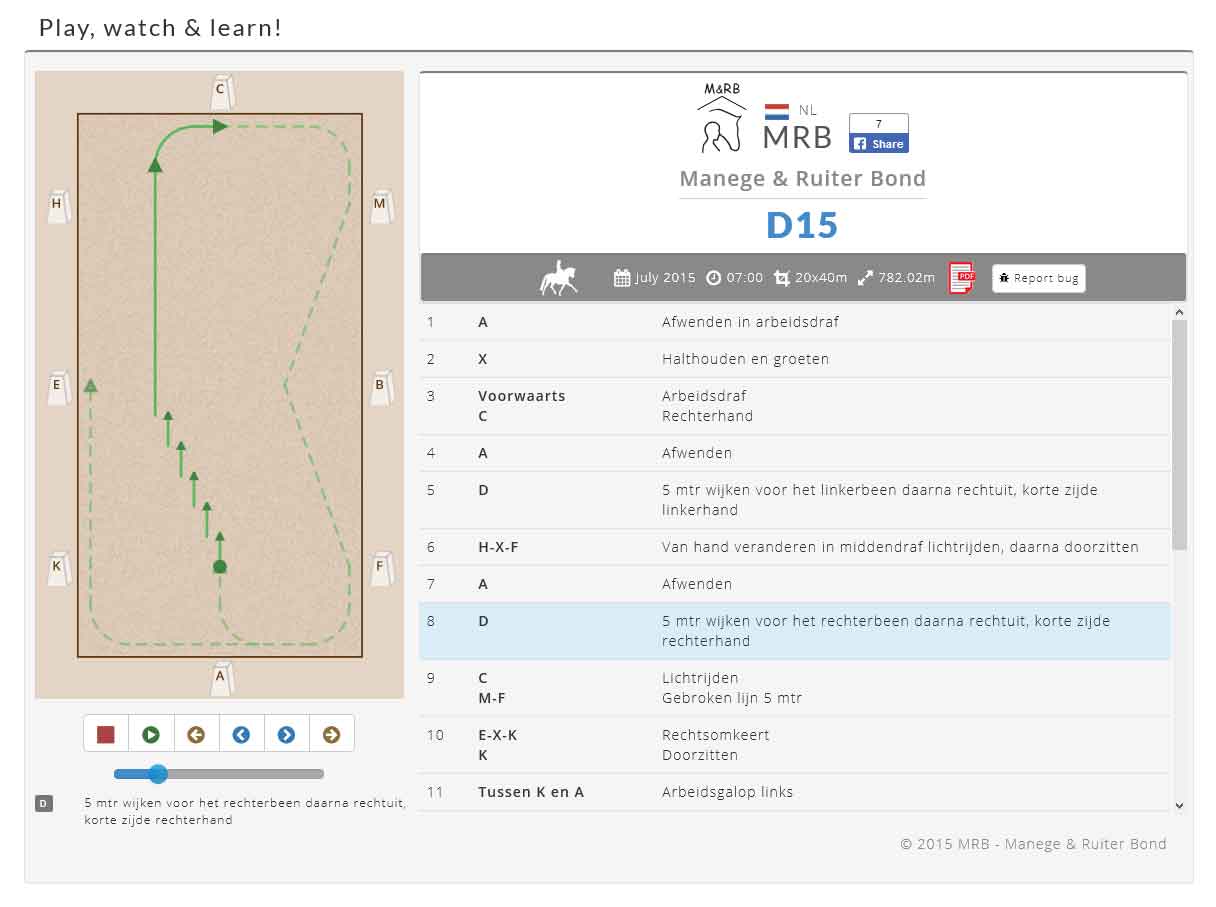Select step 9 Lichtrijden row
This screenshot has width=1216, height=907.
pos(794,688)
